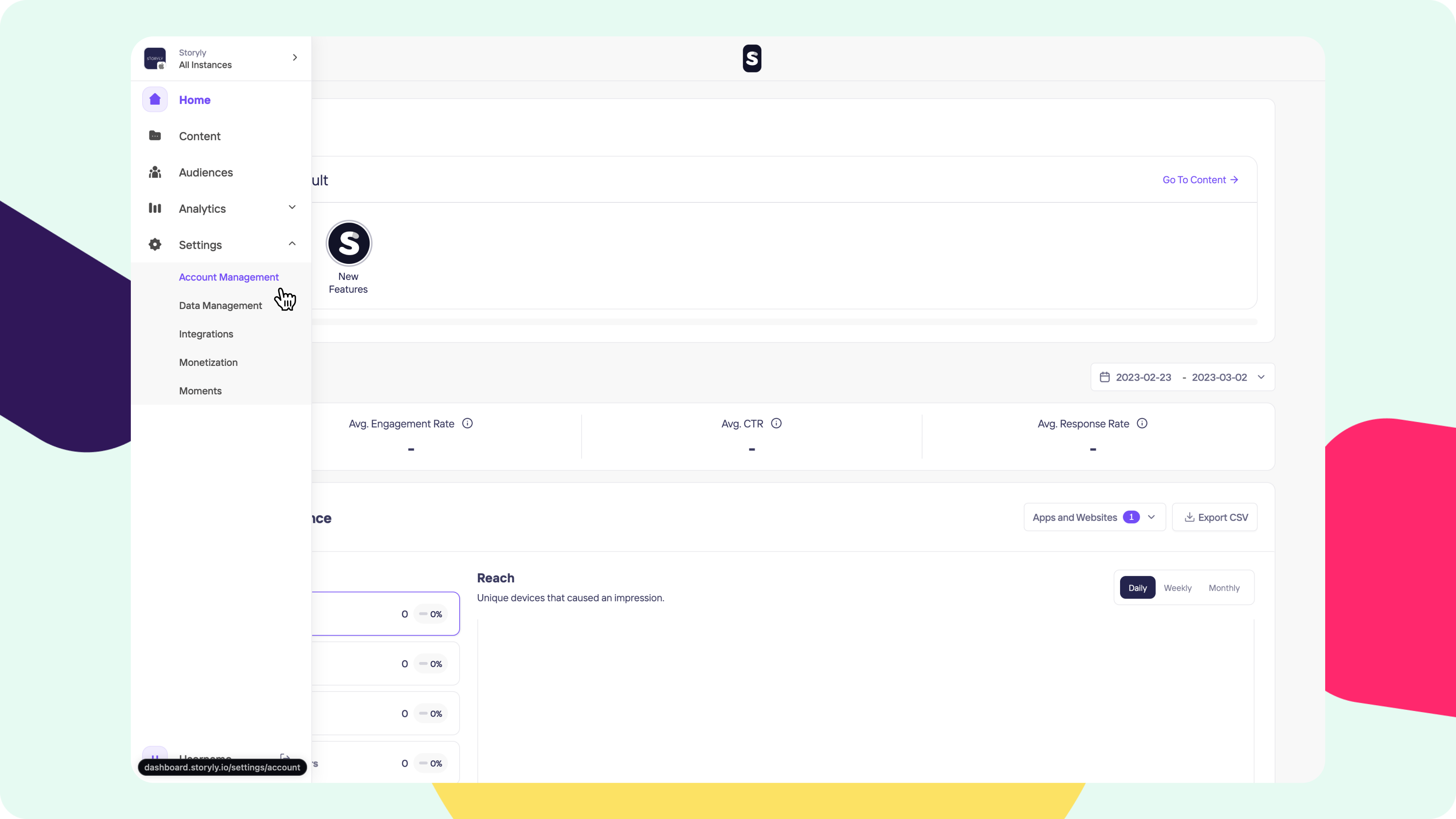Open the Content folder icon

coord(154,136)
